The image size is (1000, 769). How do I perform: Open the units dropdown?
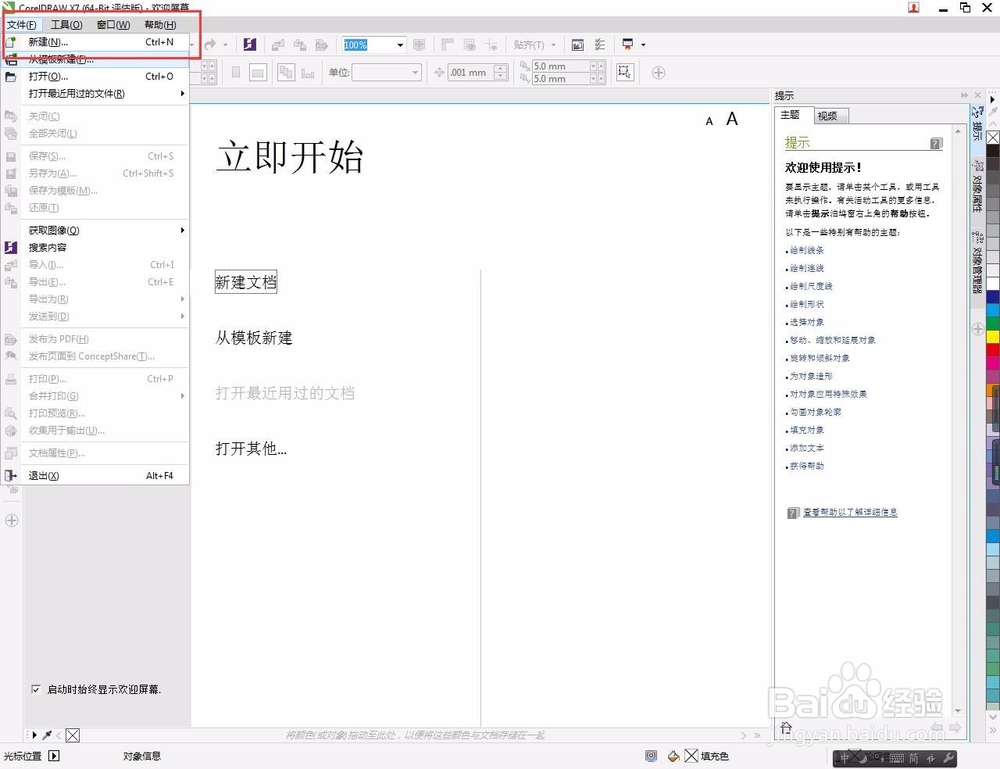(x=415, y=72)
